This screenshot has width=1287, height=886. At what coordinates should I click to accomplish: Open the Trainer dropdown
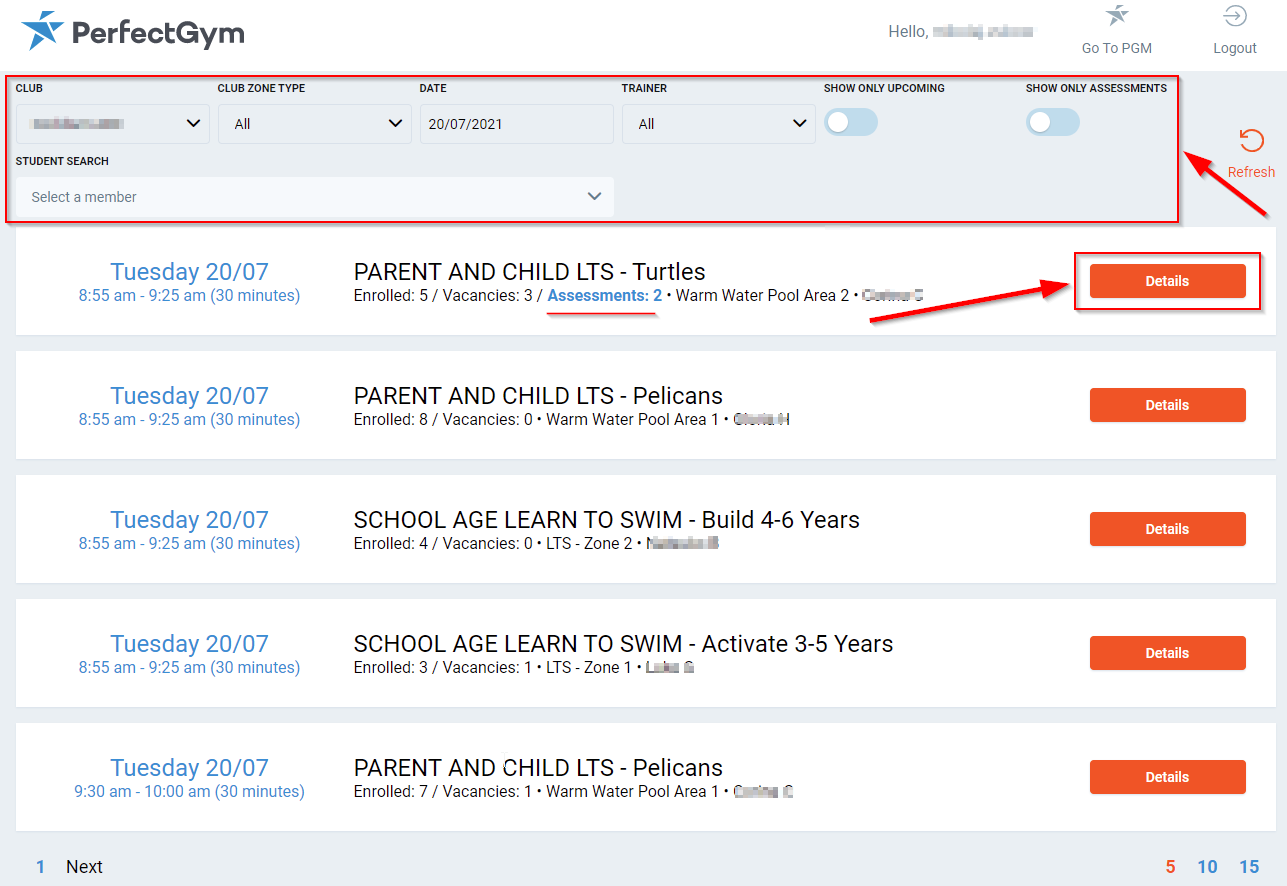pos(718,124)
